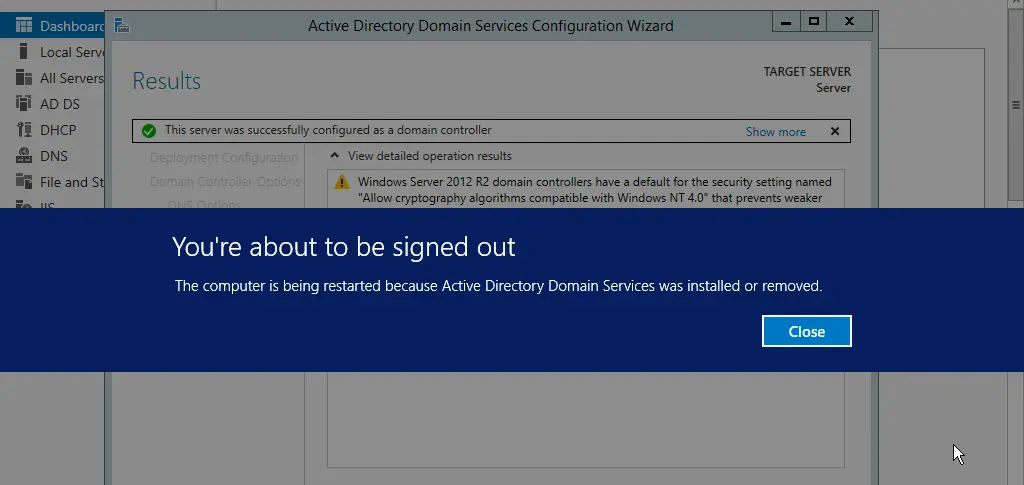The width and height of the screenshot is (1024, 485).
Task: Click the File and Storage Services icon
Action: pos(24,182)
